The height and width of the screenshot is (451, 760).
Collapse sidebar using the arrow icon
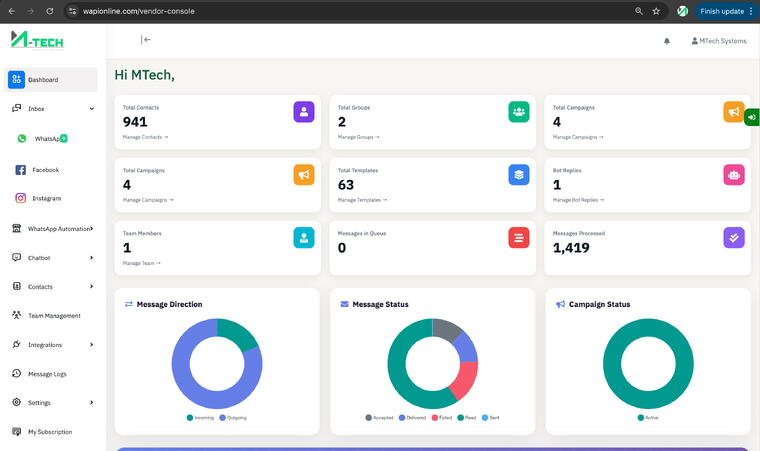coord(146,40)
